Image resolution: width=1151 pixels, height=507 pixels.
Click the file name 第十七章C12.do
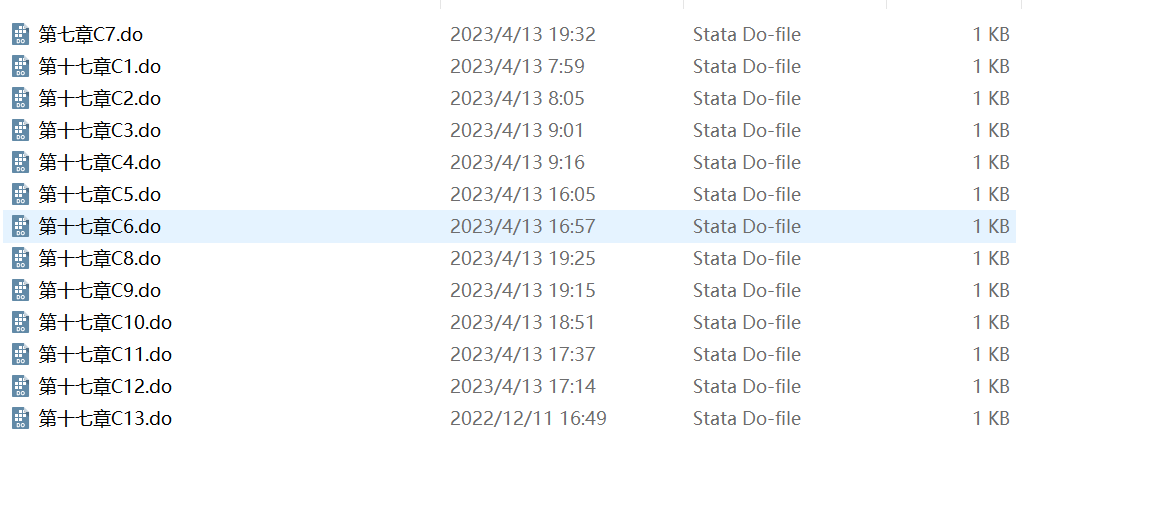coord(105,387)
